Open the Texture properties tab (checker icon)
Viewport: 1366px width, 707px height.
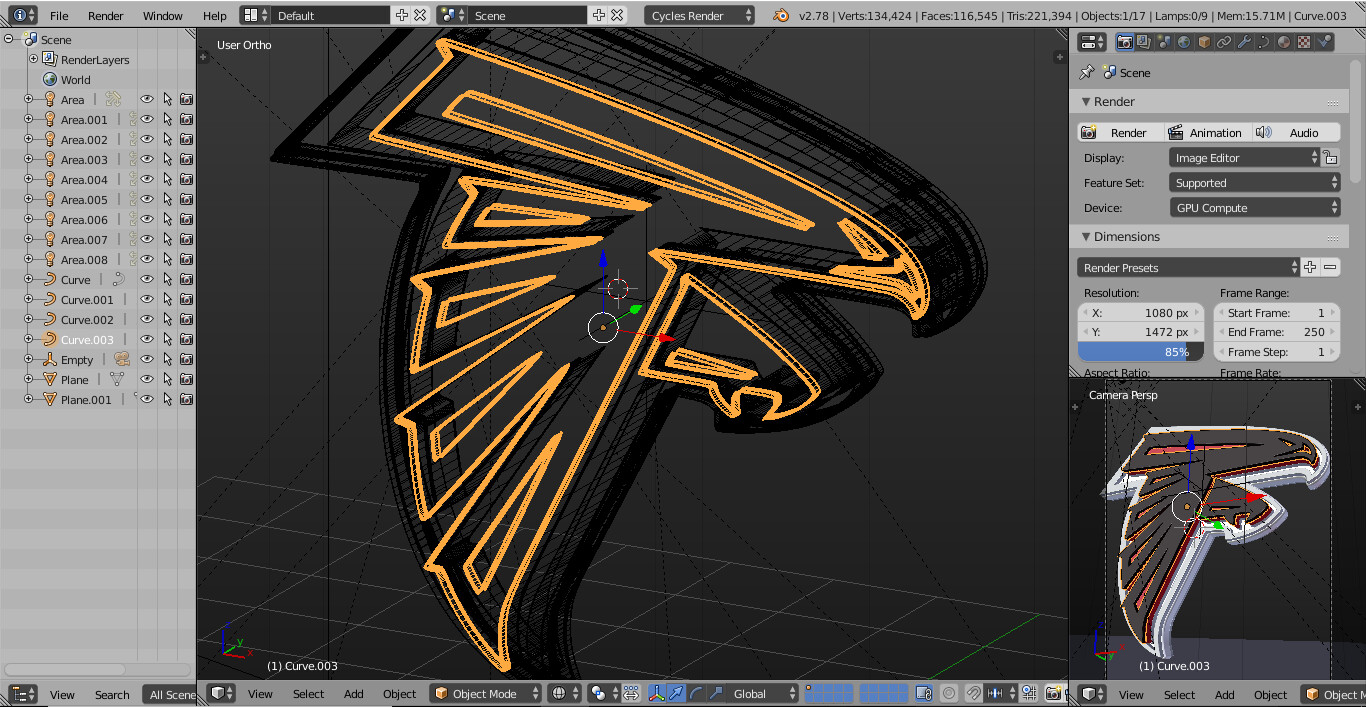[1304, 42]
